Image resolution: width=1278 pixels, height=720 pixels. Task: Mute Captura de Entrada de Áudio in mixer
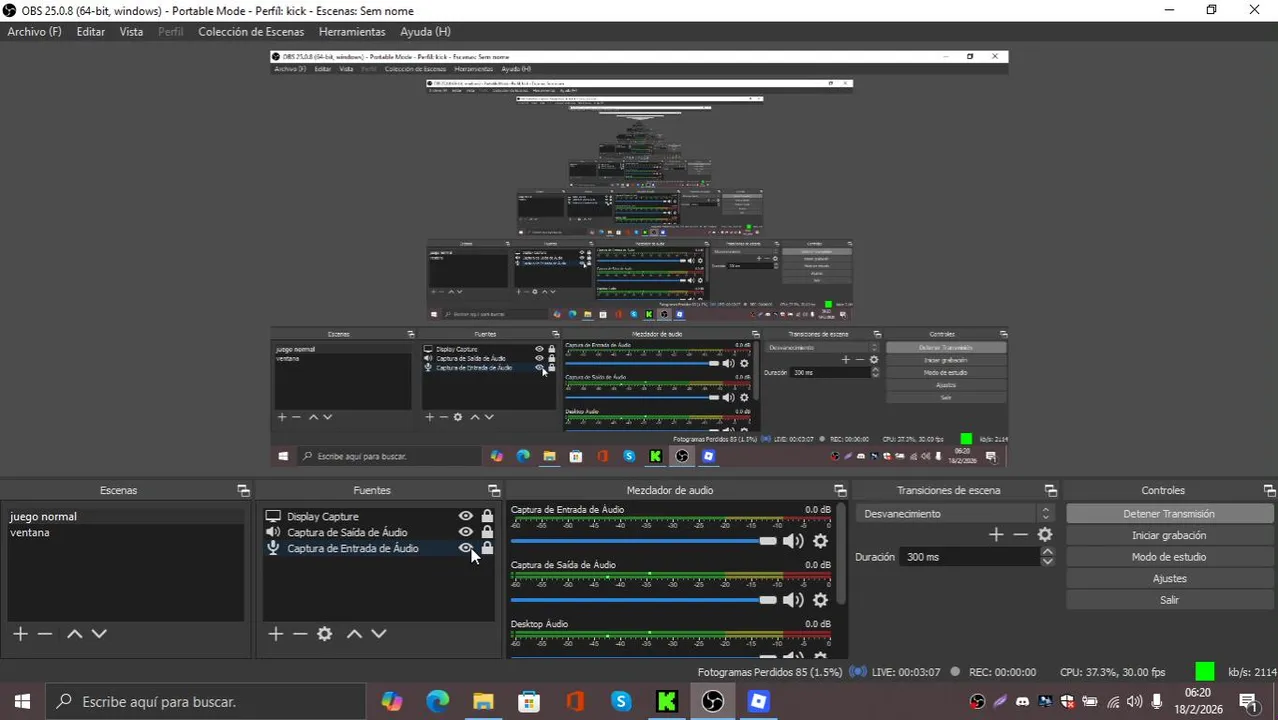coord(793,541)
